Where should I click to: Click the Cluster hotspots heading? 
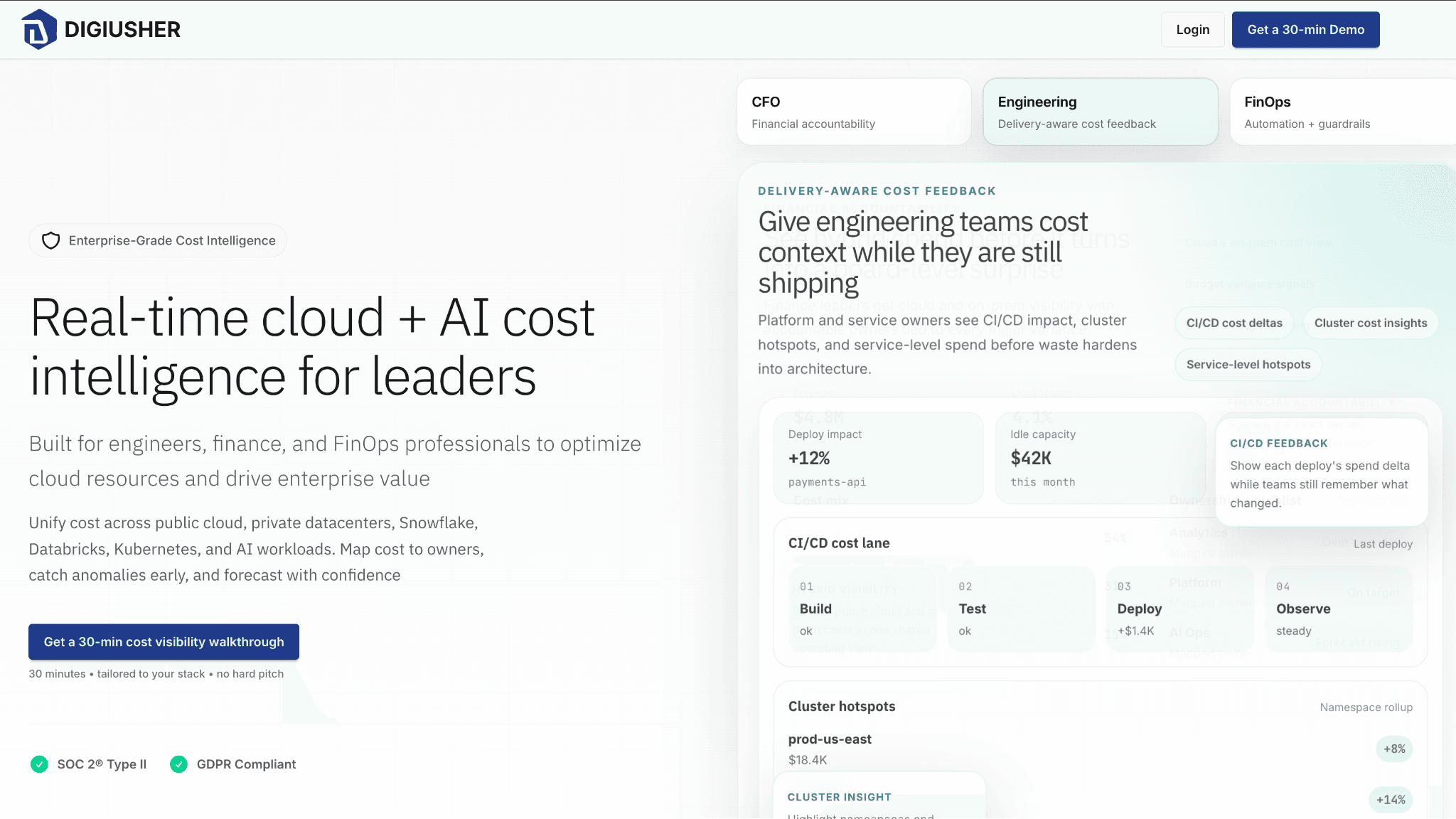[842, 707]
